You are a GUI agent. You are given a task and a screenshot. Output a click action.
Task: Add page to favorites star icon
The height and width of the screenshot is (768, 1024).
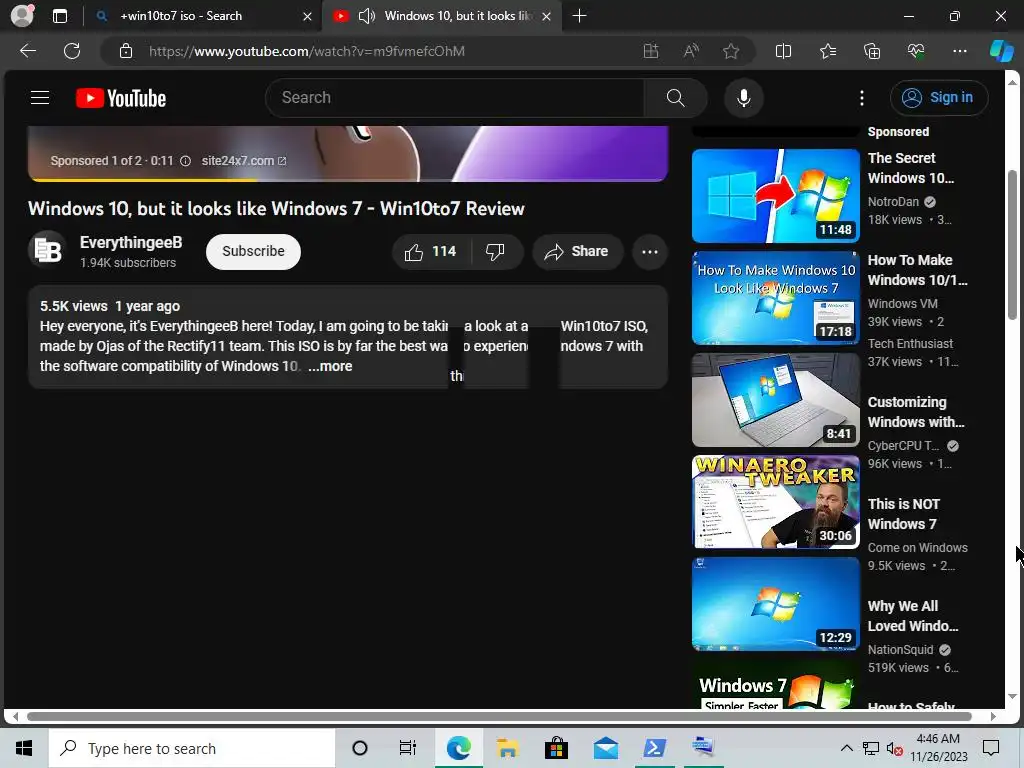click(x=731, y=51)
